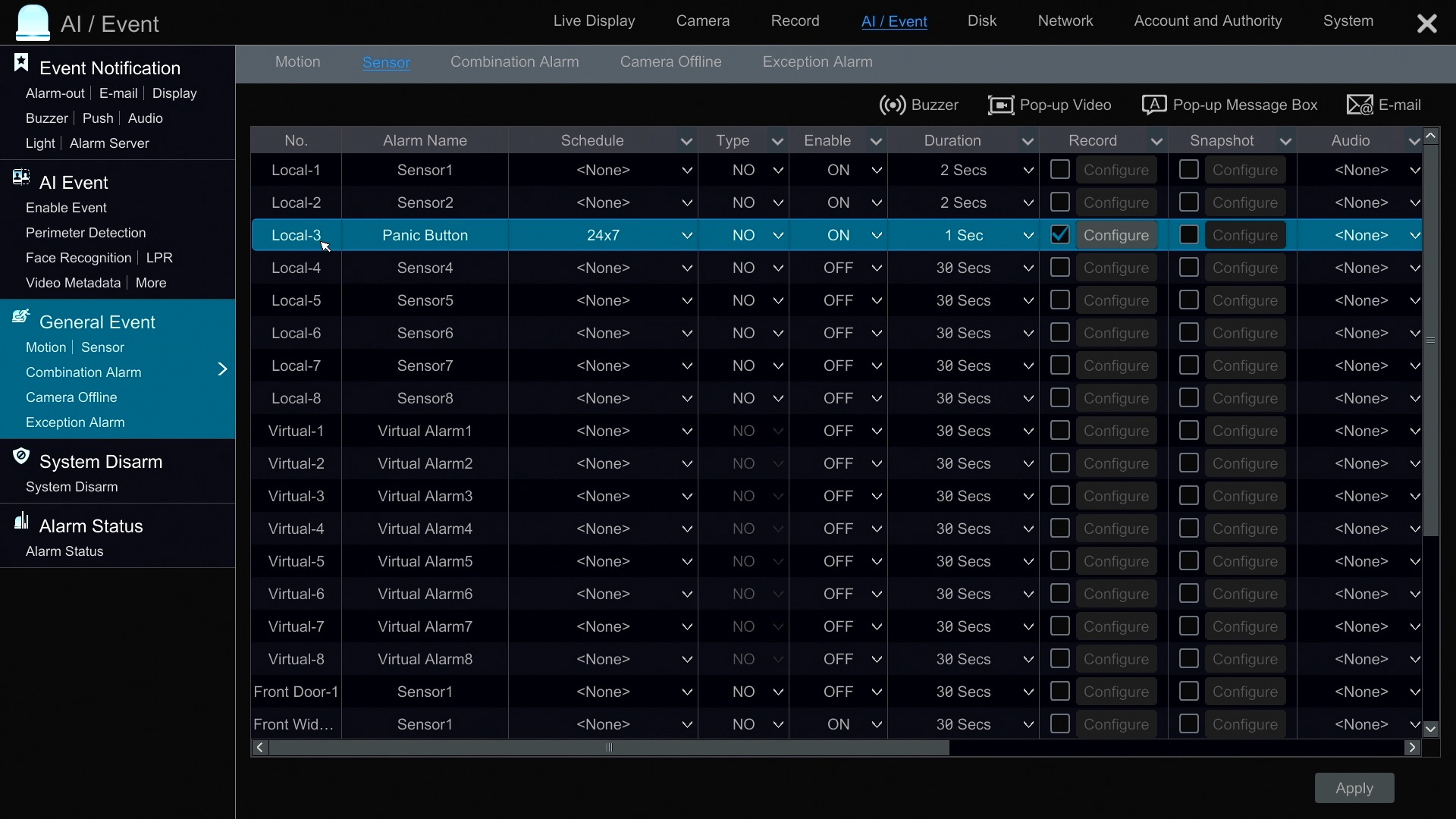1456x819 pixels.
Task: Expand Duration dropdown for Sensor1 Local-1
Action: (1028, 170)
